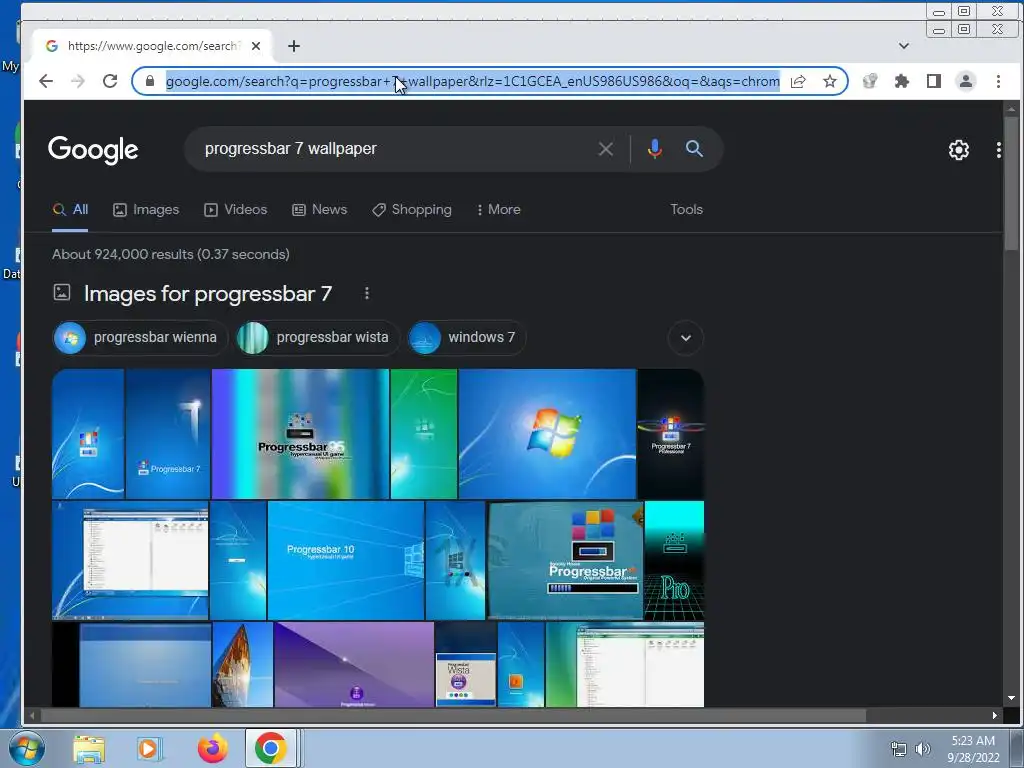Image resolution: width=1024 pixels, height=768 pixels.
Task: Switch to the Videos tab
Action: [236, 210]
